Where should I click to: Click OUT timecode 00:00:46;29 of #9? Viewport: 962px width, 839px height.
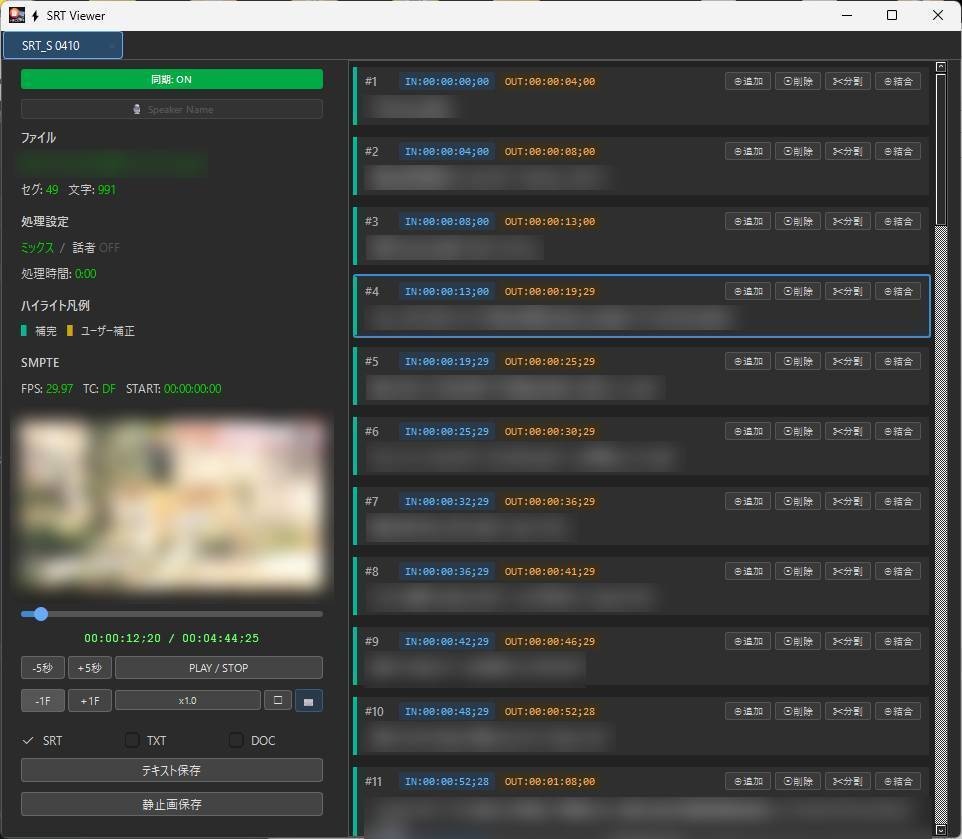(x=550, y=641)
